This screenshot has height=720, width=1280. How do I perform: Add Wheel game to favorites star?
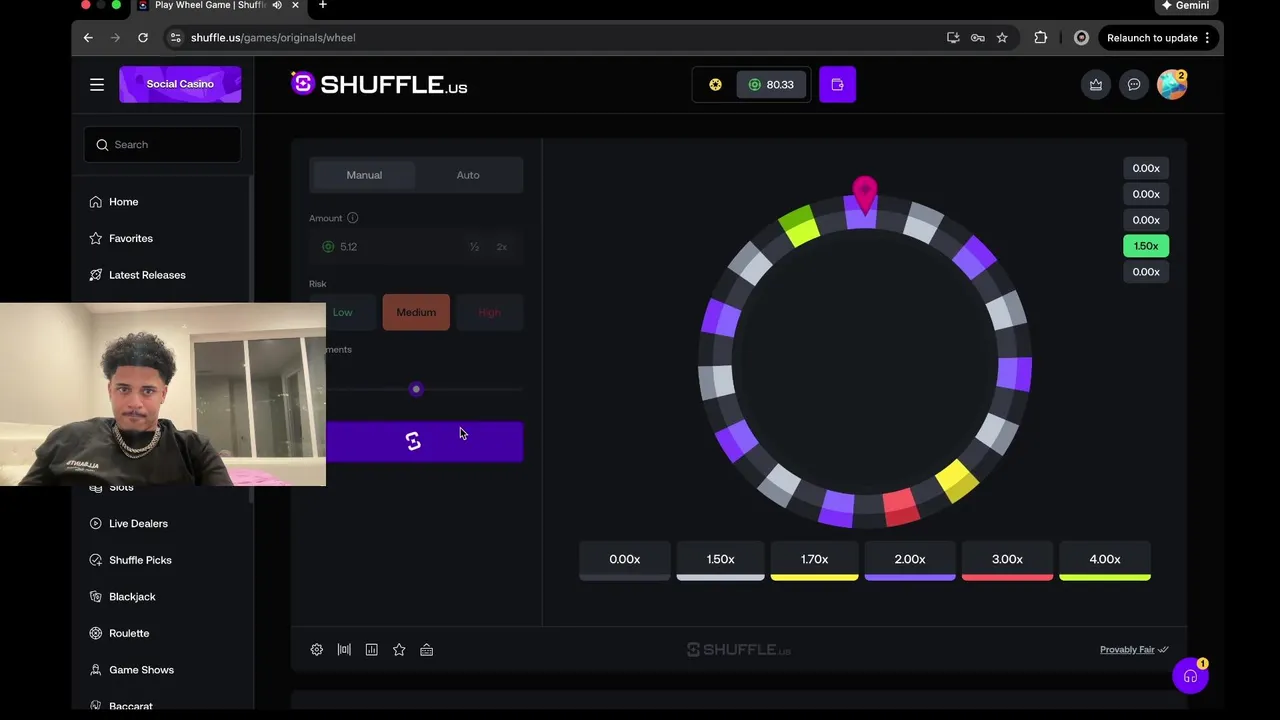click(399, 650)
